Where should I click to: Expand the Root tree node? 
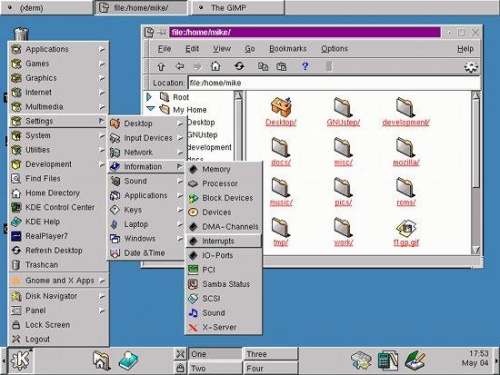pyautogui.click(x=149, y=97)
